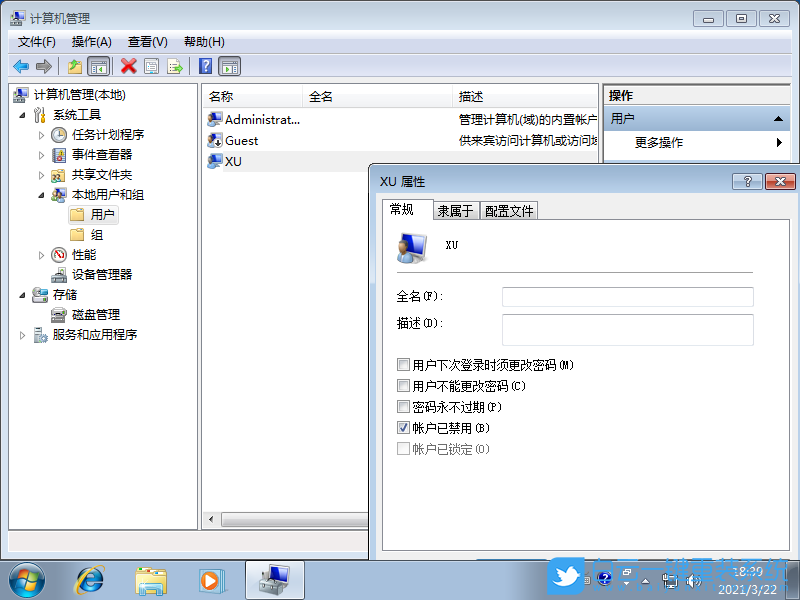
Task: Toggle the show/hide console tree icon
Action: (x=100, y=66)
